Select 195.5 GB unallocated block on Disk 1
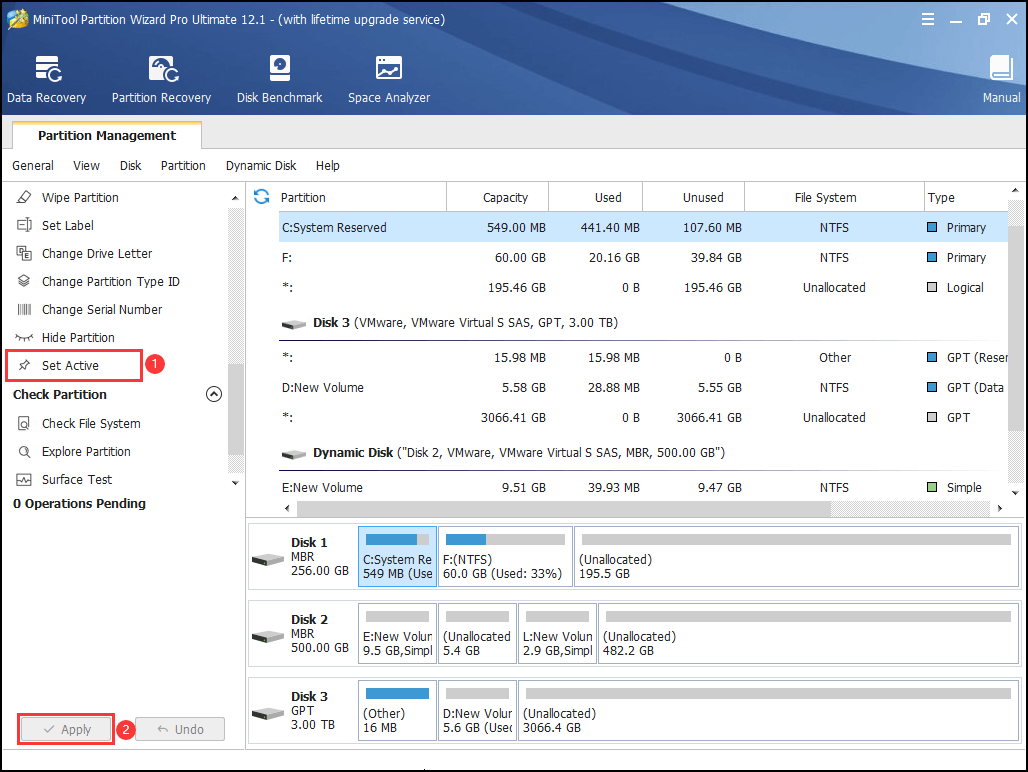 tap(796, 556)
